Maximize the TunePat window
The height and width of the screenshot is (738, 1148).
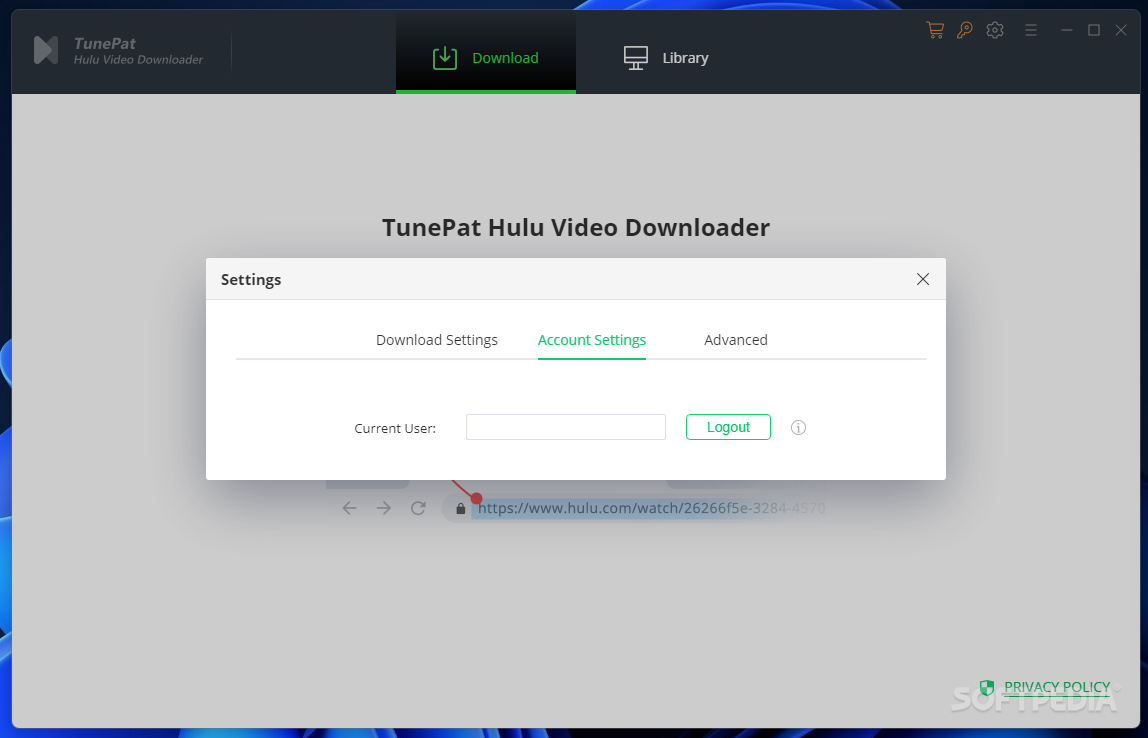tap(1094, 30)
